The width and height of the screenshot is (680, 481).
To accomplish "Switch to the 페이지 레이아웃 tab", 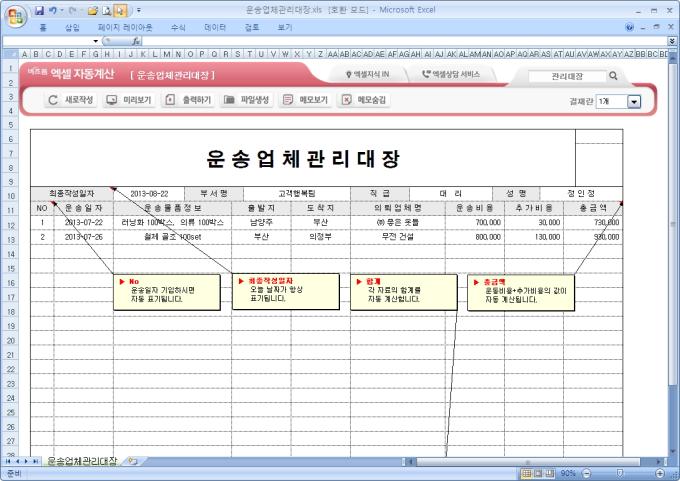I will tap(125, 28).
